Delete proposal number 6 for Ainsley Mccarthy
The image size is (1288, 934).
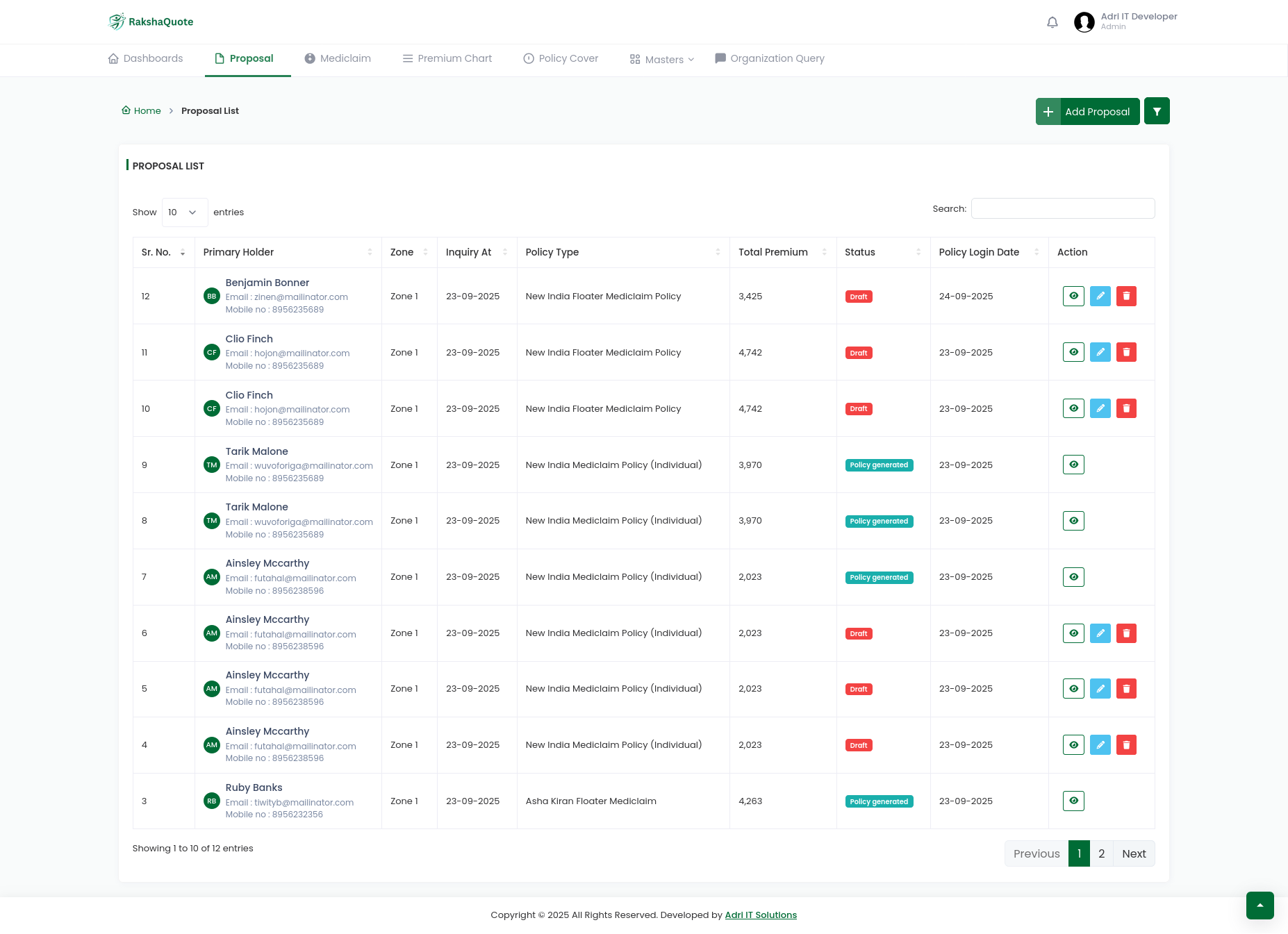pos(1126,633)
